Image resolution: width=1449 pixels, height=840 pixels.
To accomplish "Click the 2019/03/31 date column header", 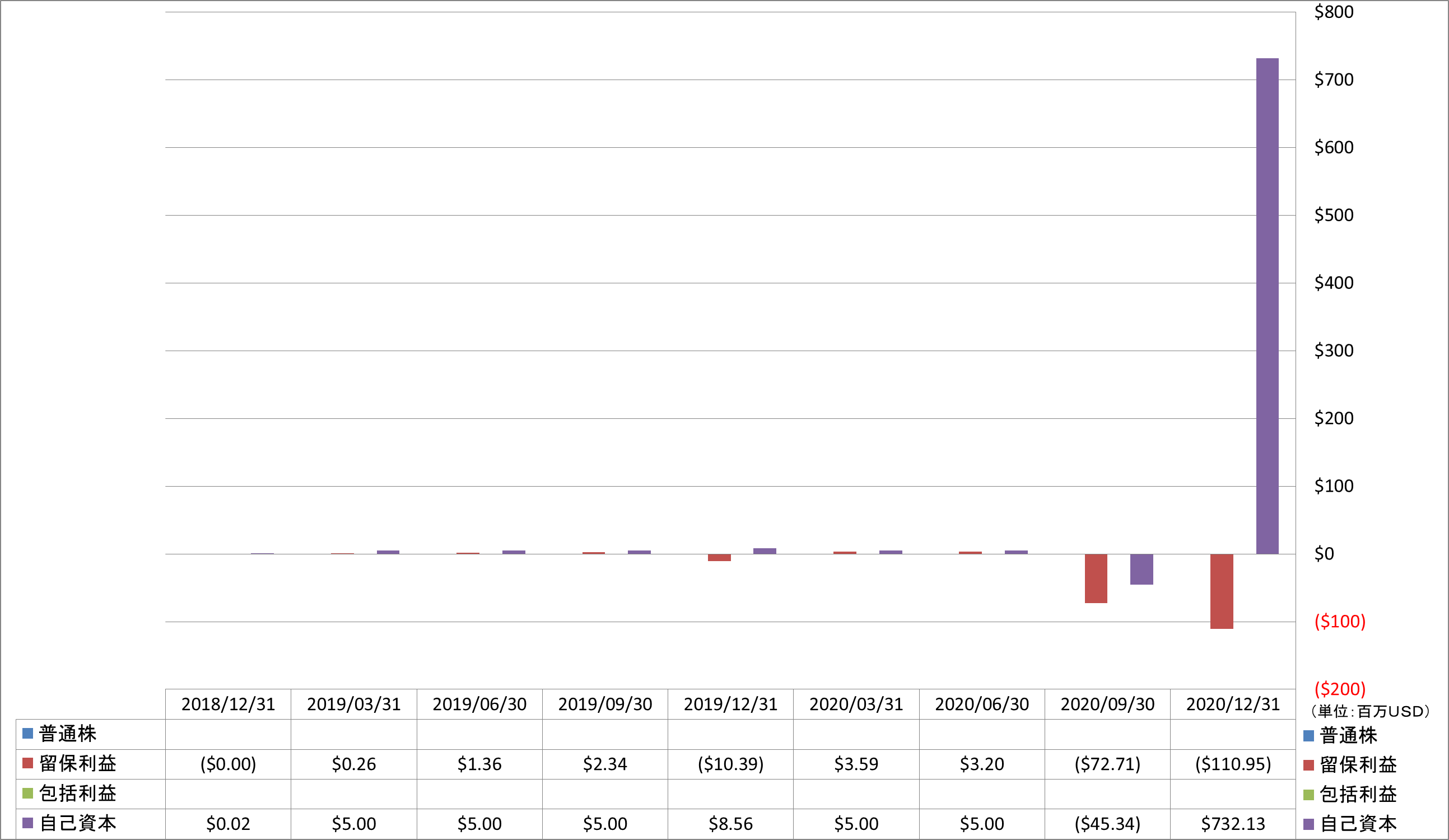I will point(353,704).
